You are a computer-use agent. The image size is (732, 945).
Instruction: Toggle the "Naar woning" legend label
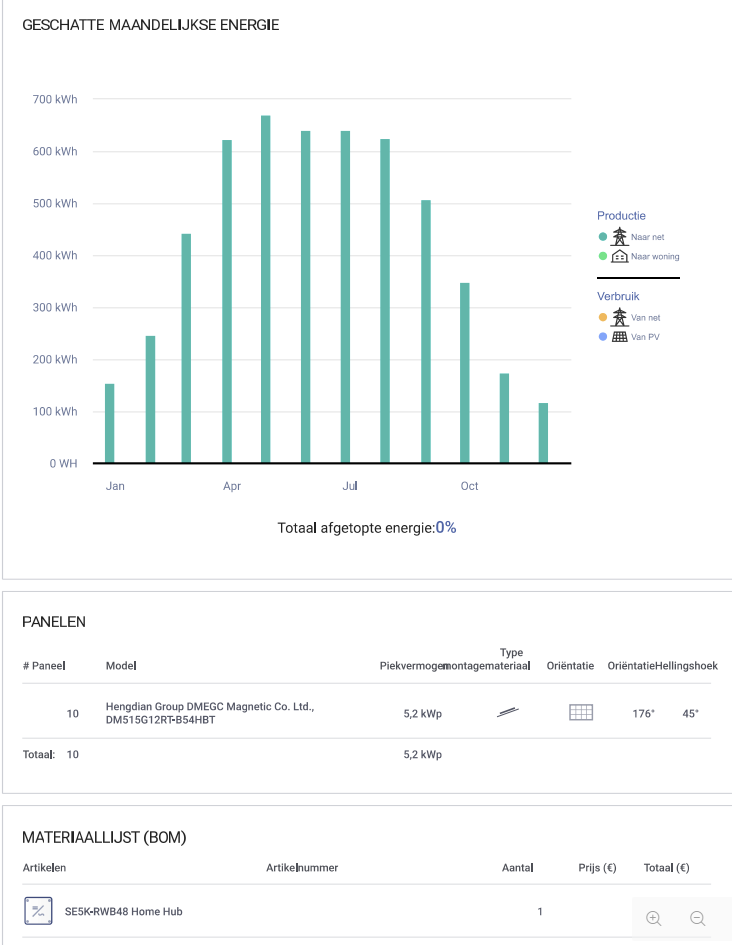[x=655, y=257]
